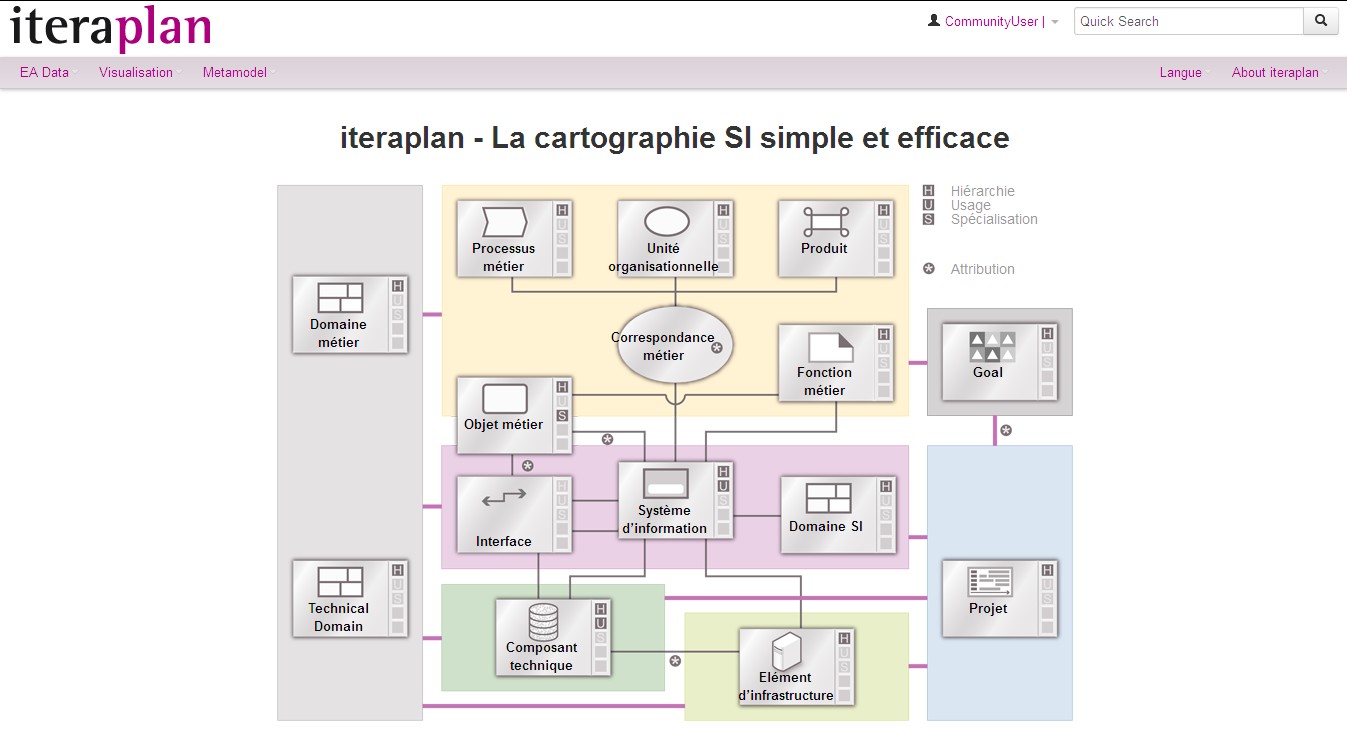Click H marker on Projet tile
The height and width of the screenshot is (737, 1347).
point(1048,570)
